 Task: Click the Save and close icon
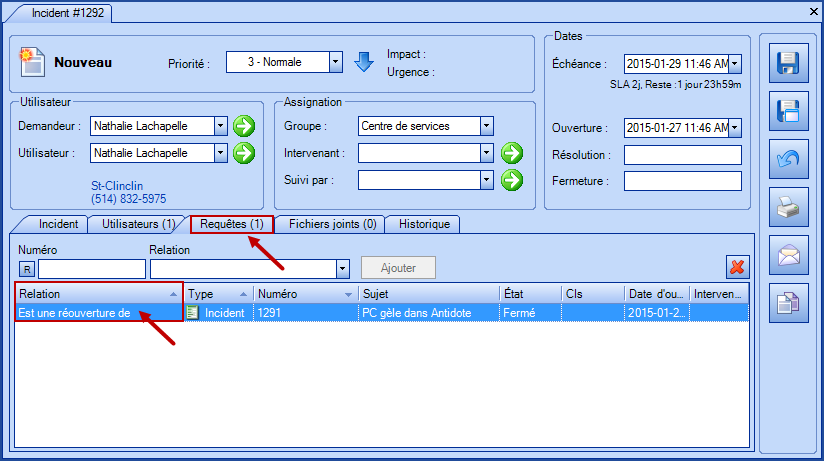pos(788,112)
